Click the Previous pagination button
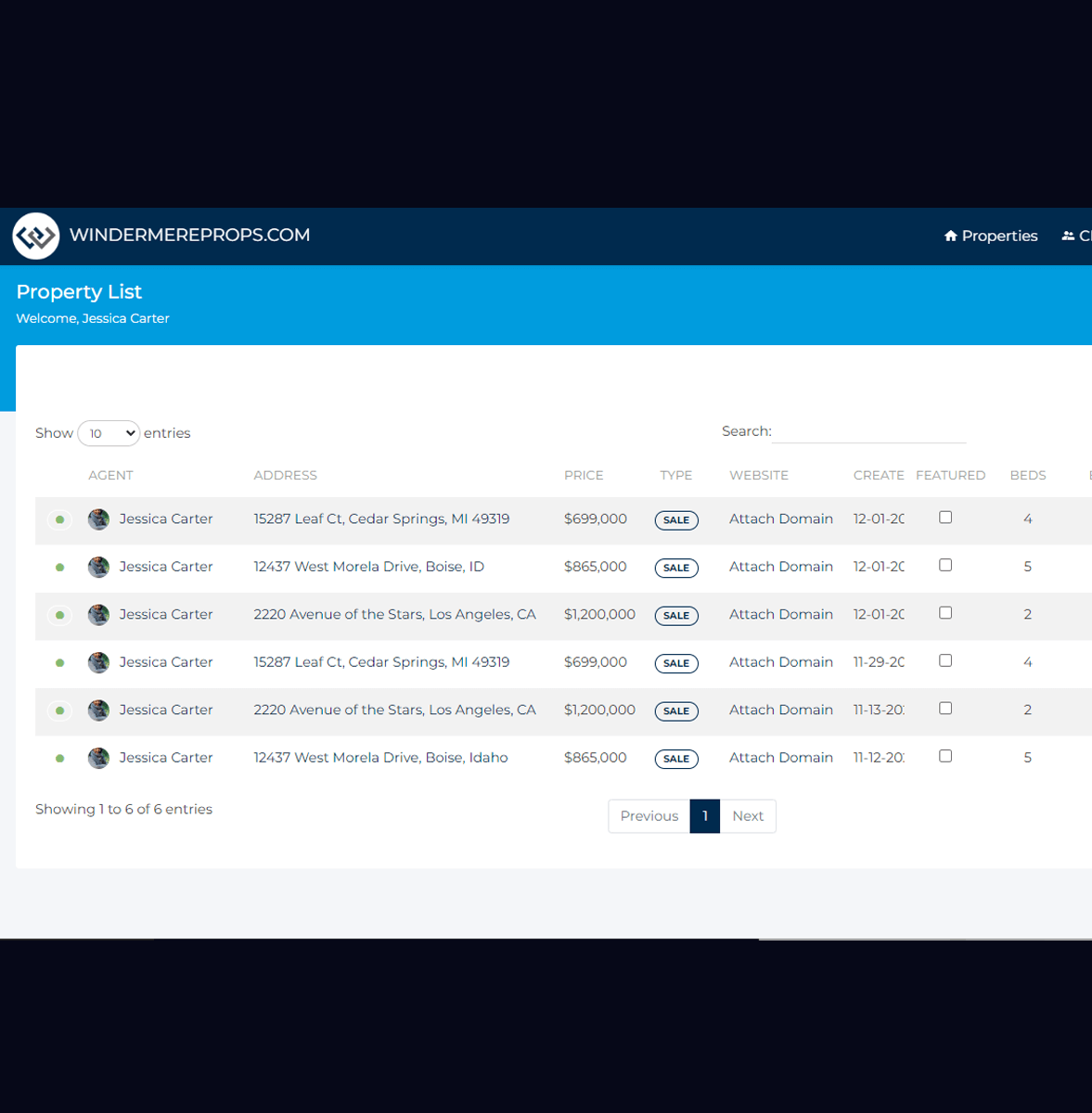This screenshot has height=1113, width=1092. click(649, 816)
